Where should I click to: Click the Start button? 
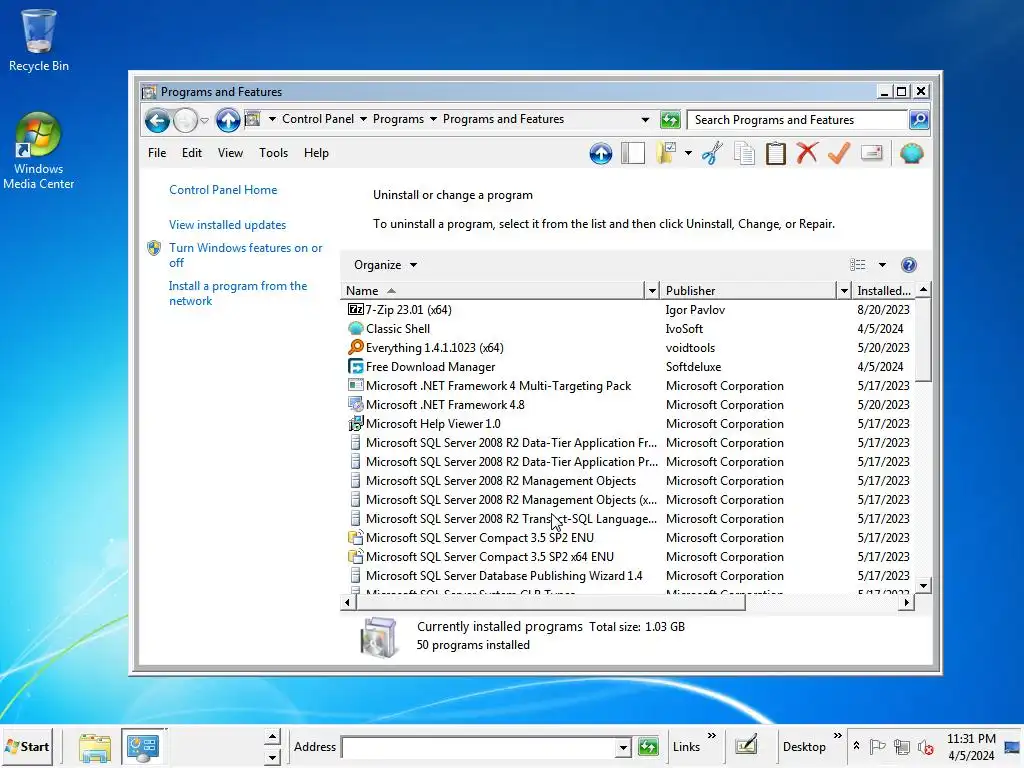point(27,747)
